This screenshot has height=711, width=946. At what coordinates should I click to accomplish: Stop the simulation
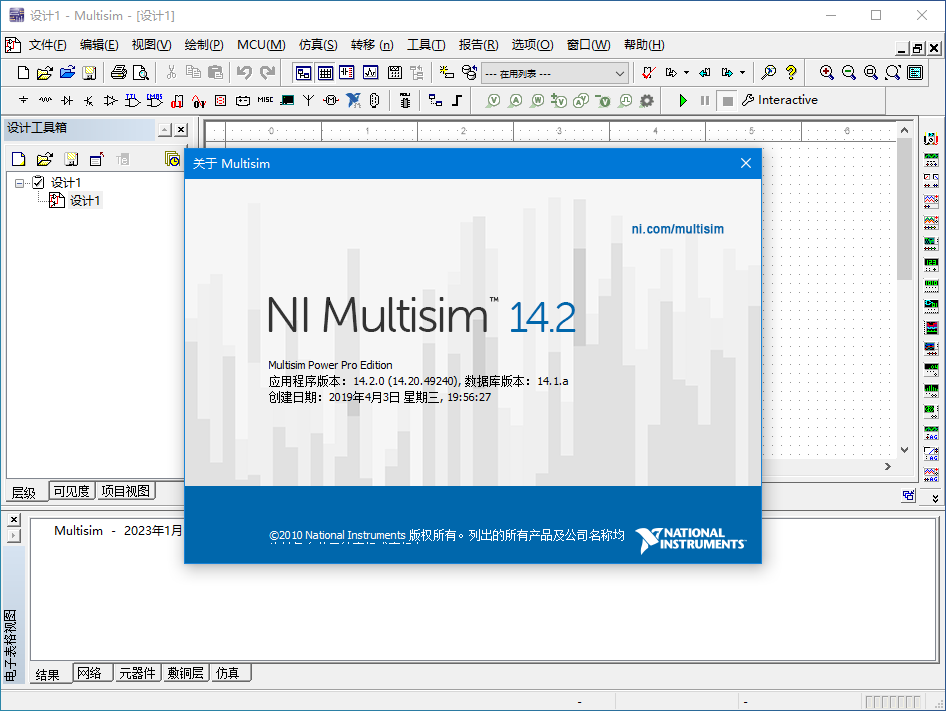[x=728, y=101]
